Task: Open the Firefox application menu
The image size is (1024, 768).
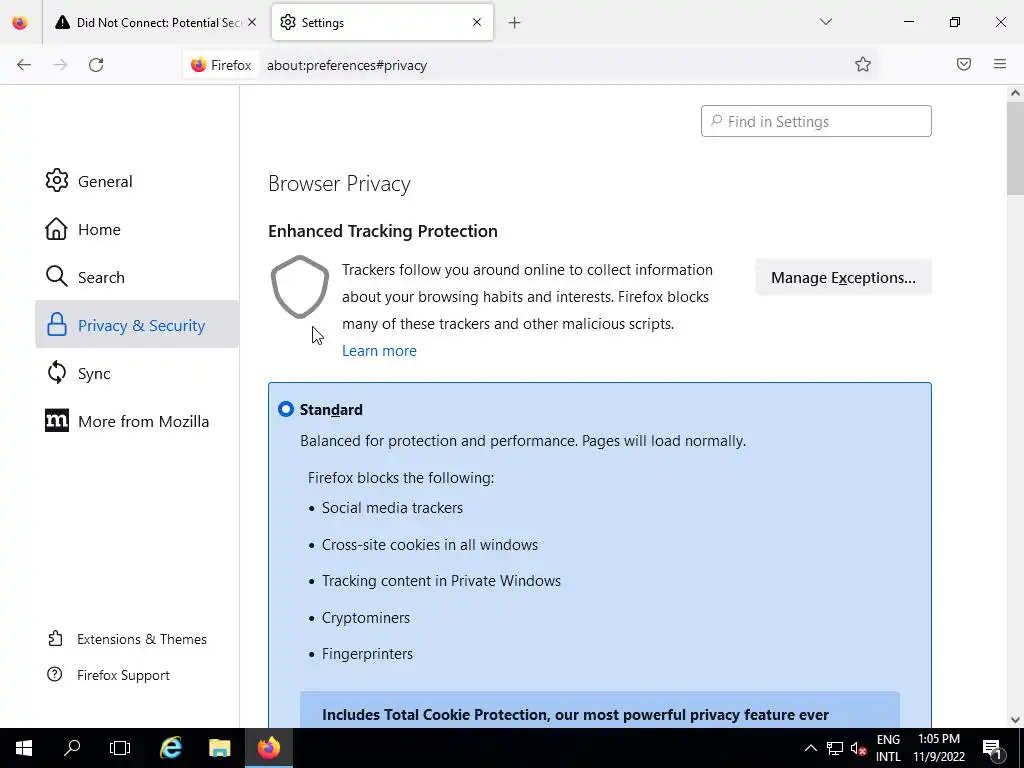Action: pos(1000,64)
